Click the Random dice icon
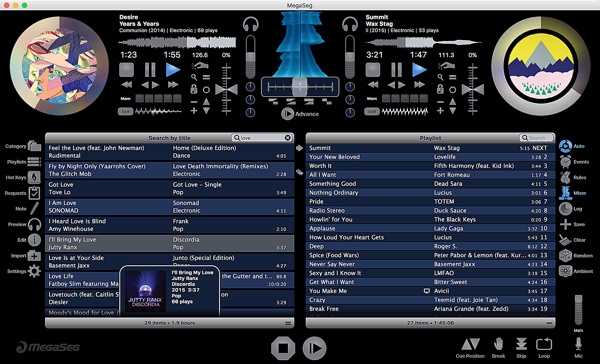Image resolution: width=600 pixels, height=364 pixels. tap(565, 256)
